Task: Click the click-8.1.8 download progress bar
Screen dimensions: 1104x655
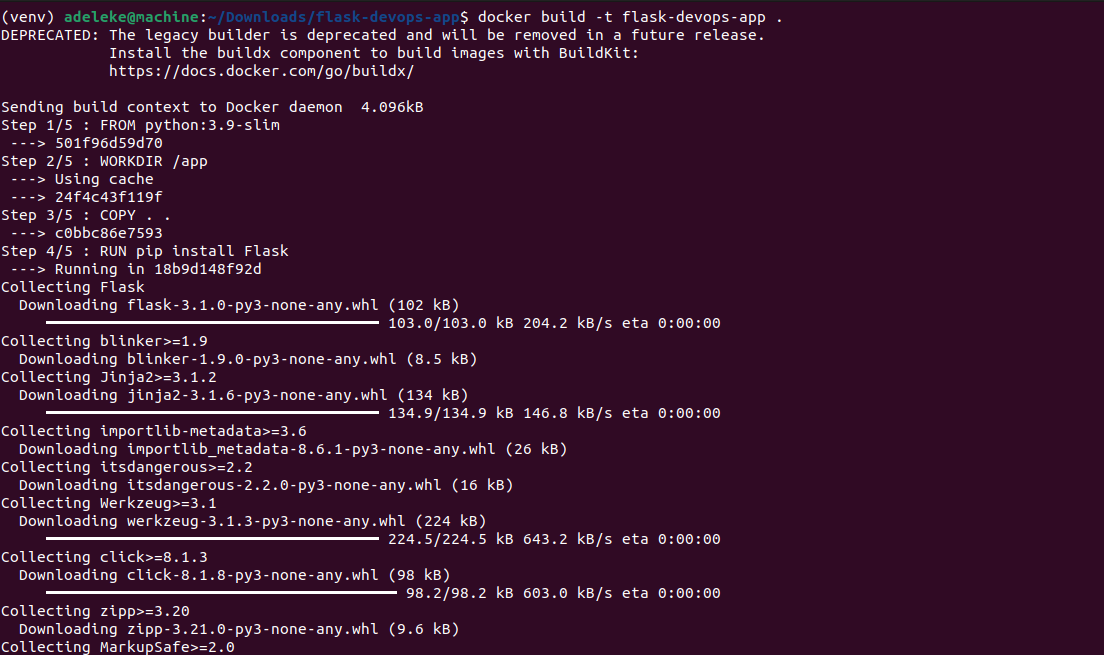Action: 221,593
